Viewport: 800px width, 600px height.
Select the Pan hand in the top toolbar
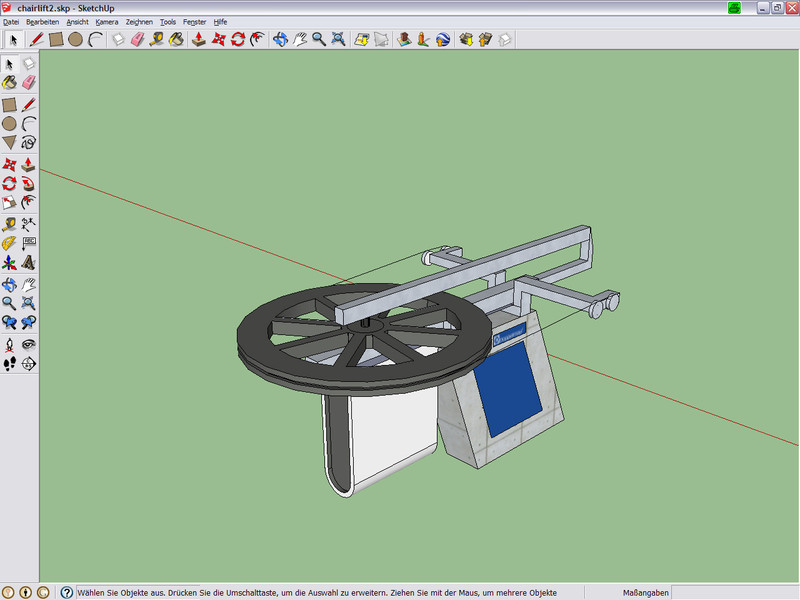click(x=299, y=39)
